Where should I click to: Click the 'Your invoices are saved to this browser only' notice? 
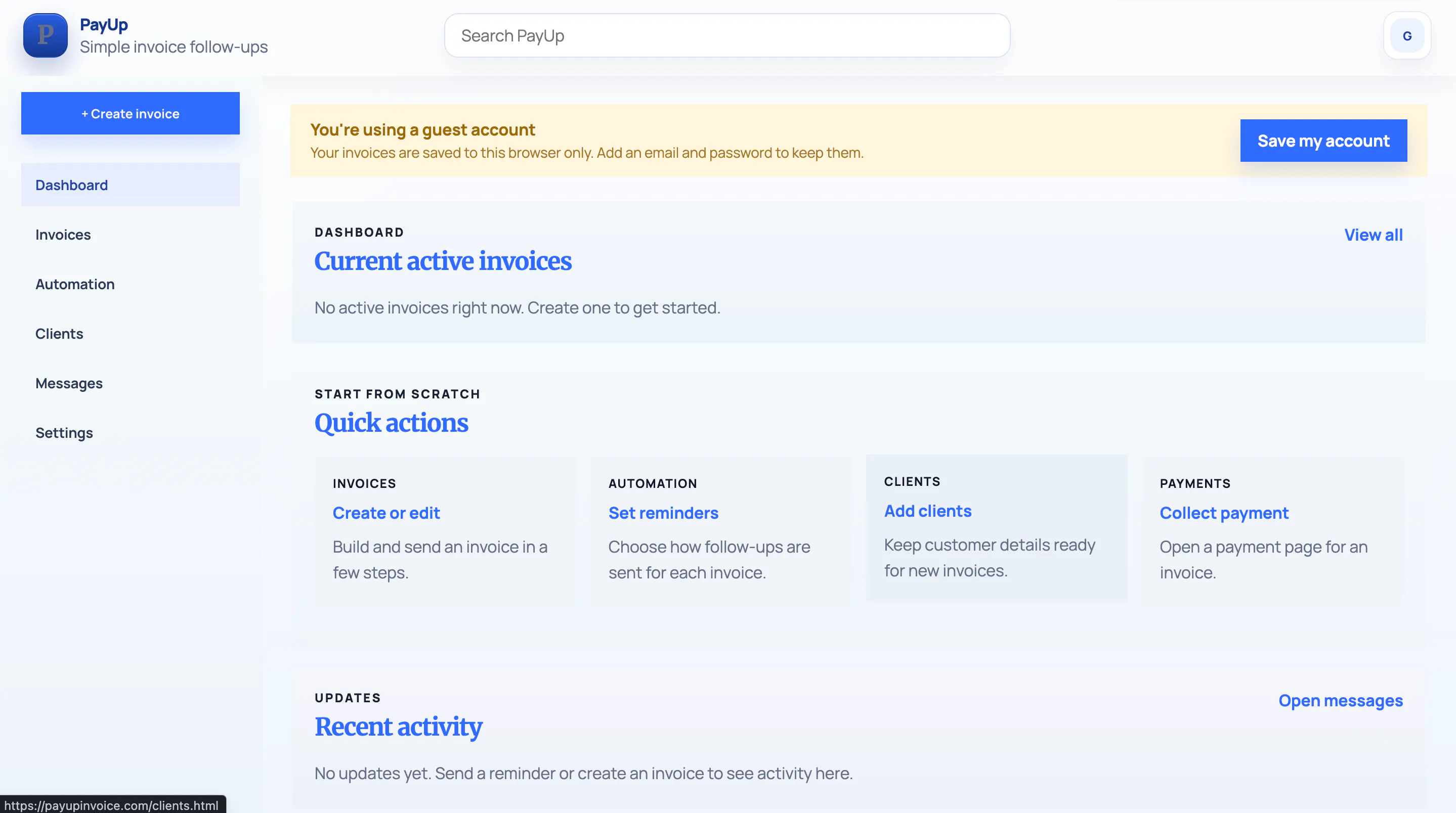[x=587, y=153]
